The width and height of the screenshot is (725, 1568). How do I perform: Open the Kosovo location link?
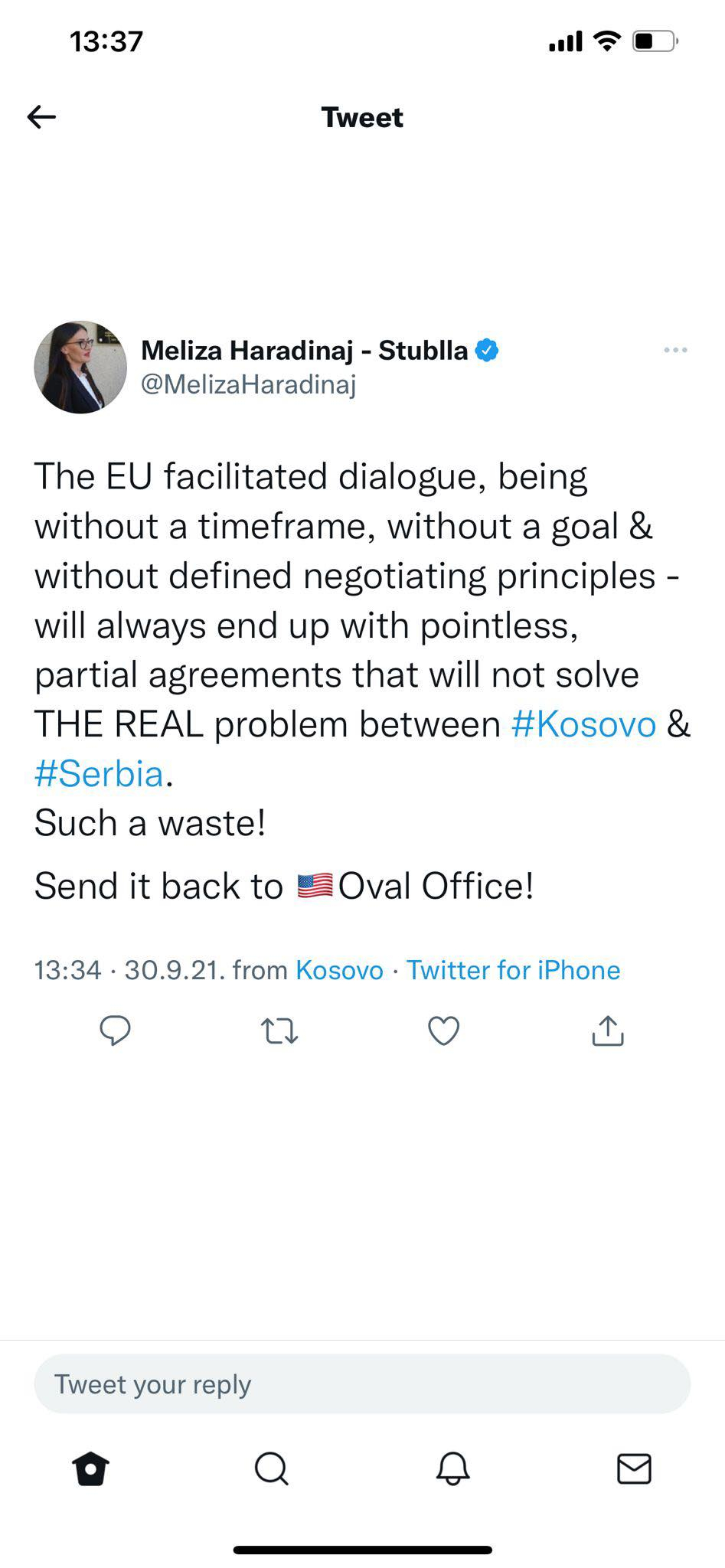339,970
